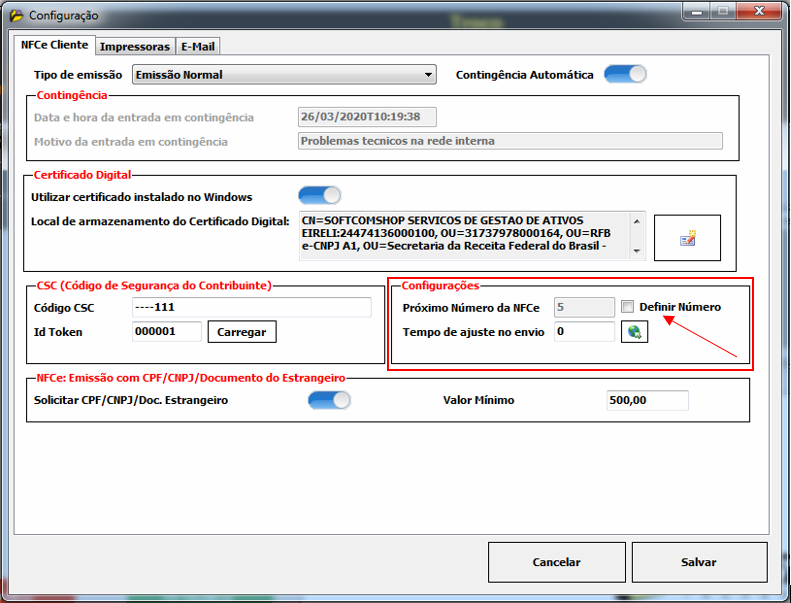Click the Configuração window title icon

(16, 15)
